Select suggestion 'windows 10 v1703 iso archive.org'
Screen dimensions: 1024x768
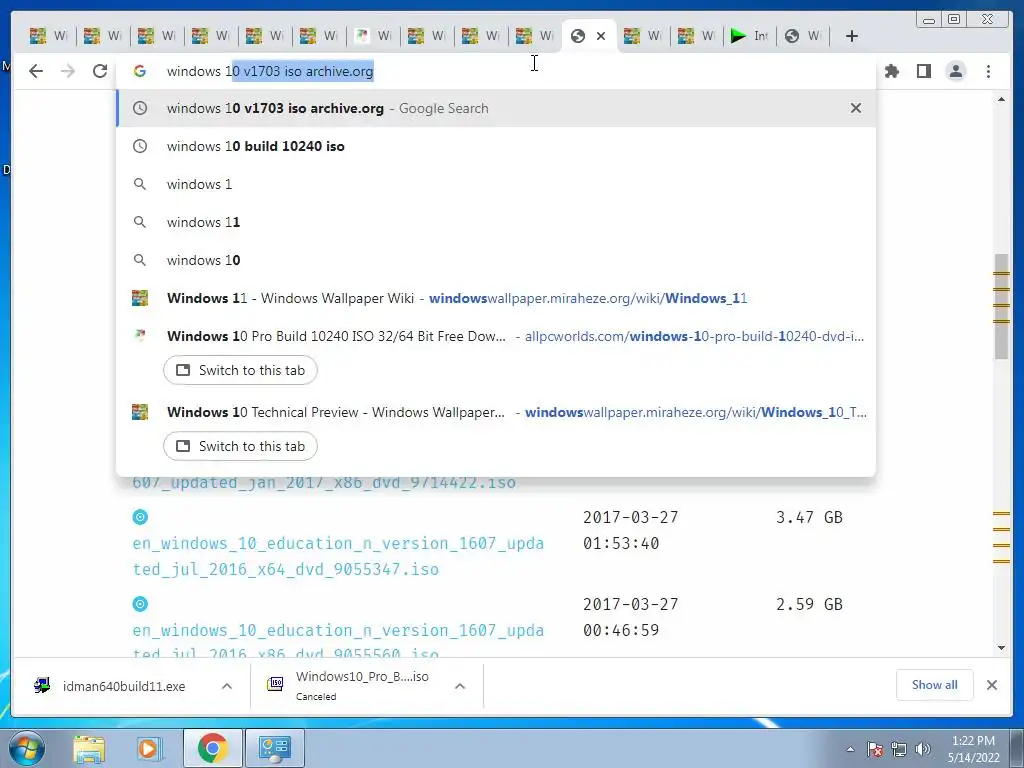pyautogui.click(x=496, y=108)
